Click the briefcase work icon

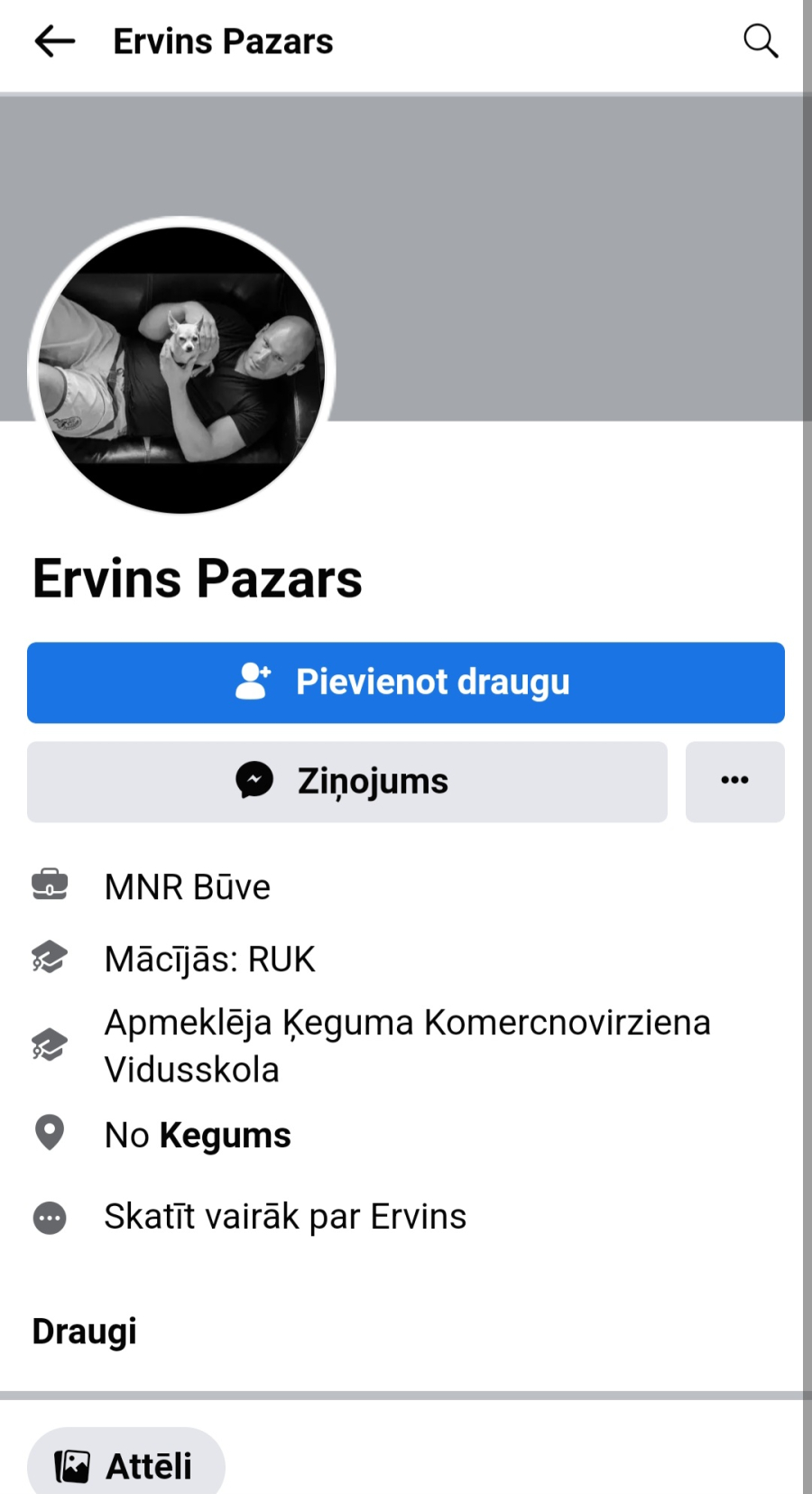click(x=50, y=886)
